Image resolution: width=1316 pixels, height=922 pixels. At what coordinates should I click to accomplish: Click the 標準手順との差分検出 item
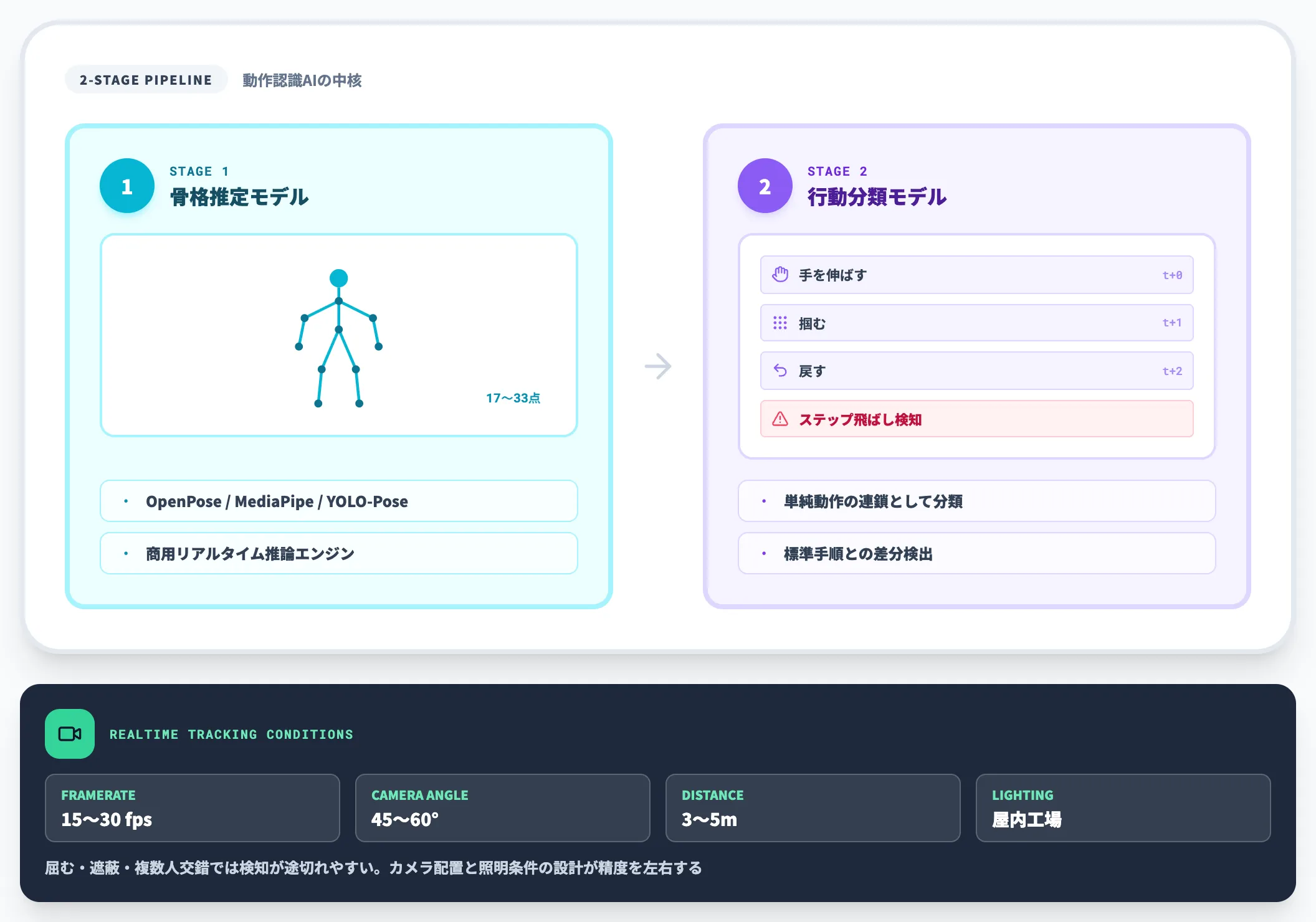pos(976,553)
